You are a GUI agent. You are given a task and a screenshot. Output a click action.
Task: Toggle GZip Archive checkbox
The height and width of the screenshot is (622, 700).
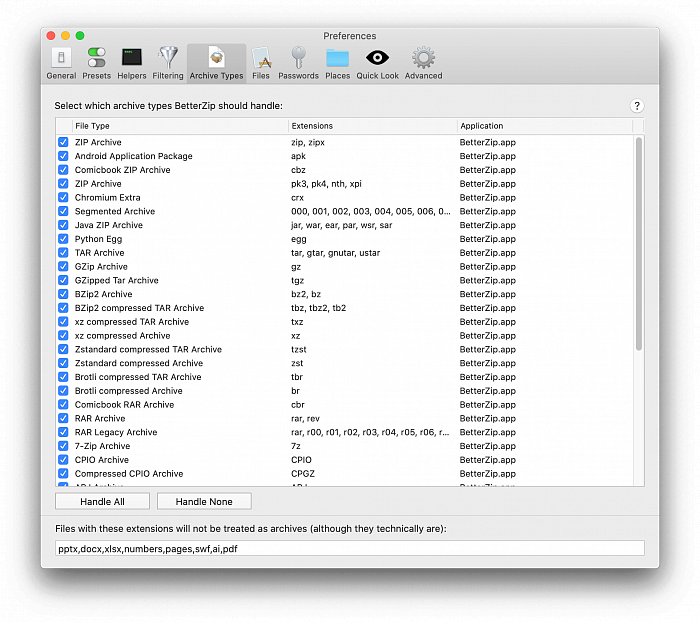(63, 267)
